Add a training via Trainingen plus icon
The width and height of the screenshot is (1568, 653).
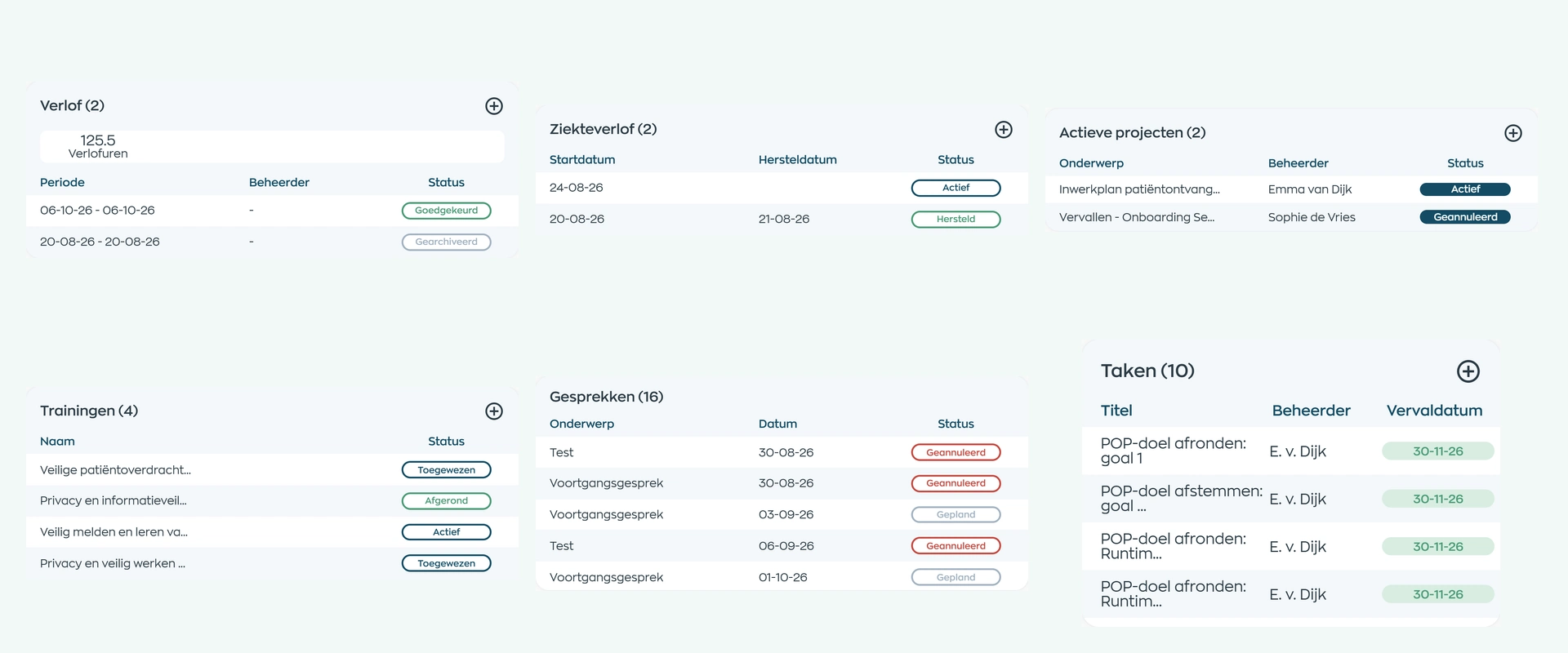494,411
